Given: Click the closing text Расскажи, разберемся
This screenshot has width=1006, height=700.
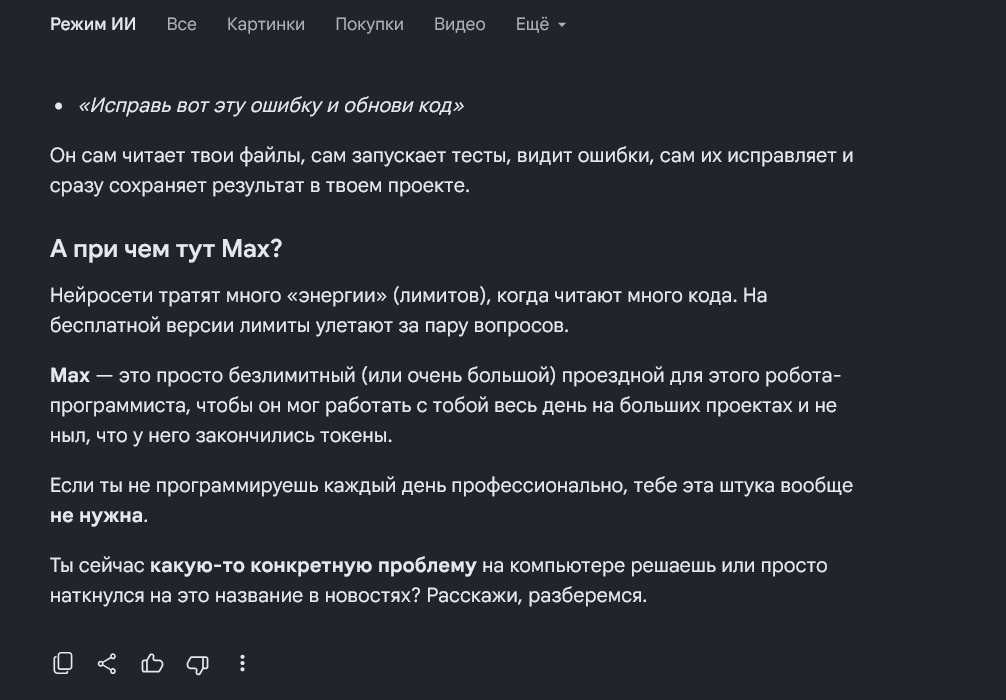Looking at the screenshot, I should [536, 595].
